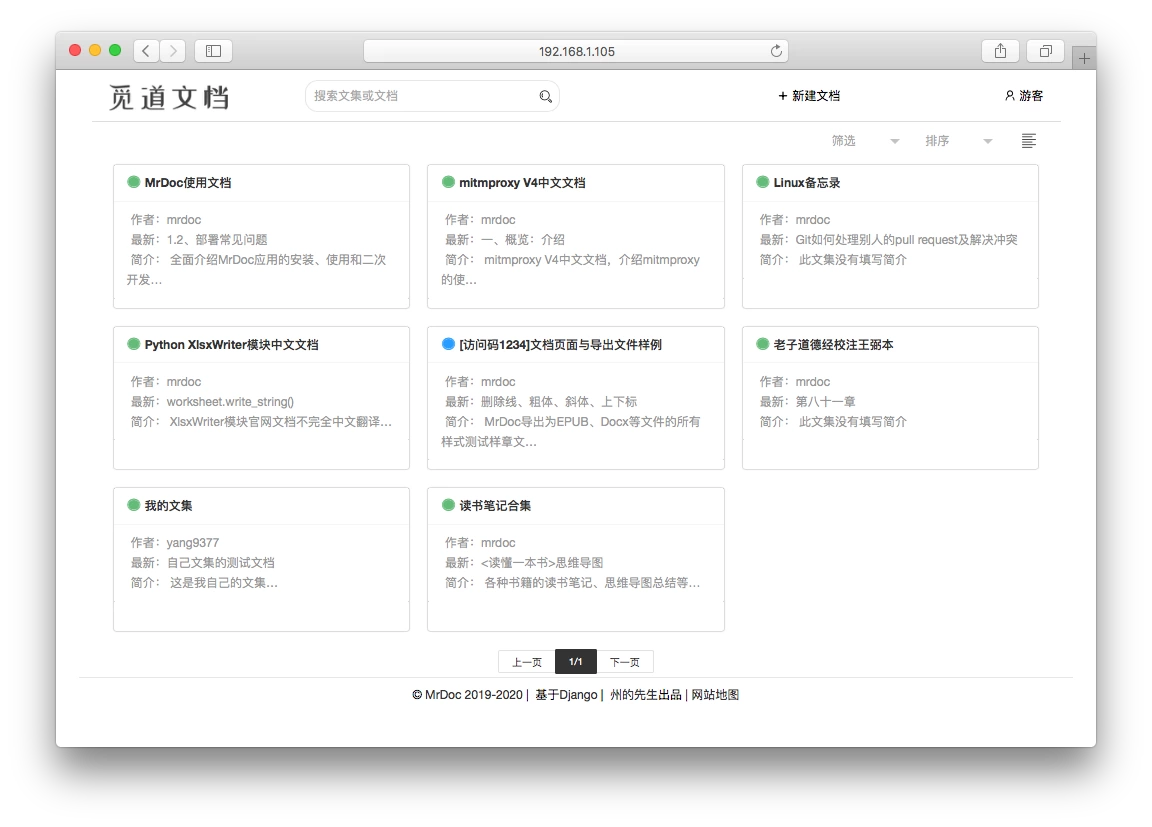Screen dimensions: 1152x827
Task: Click the Safari share icon
Action: pyautogui.click(x=1000, y=50)
